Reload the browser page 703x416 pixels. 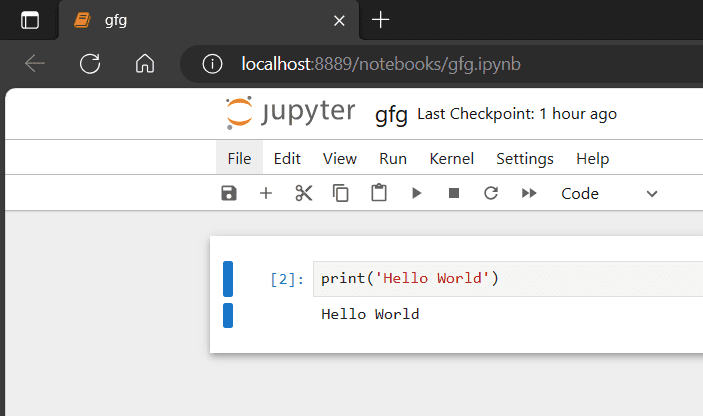click(x=90, y=64)
